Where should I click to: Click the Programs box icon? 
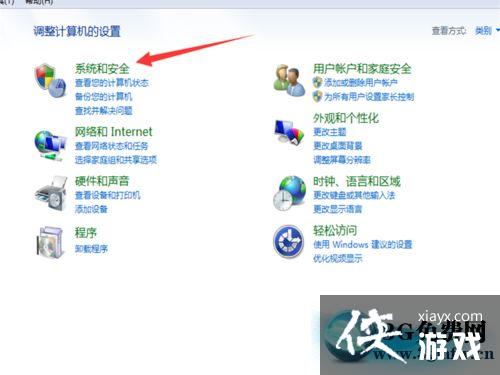click(50, 242)
